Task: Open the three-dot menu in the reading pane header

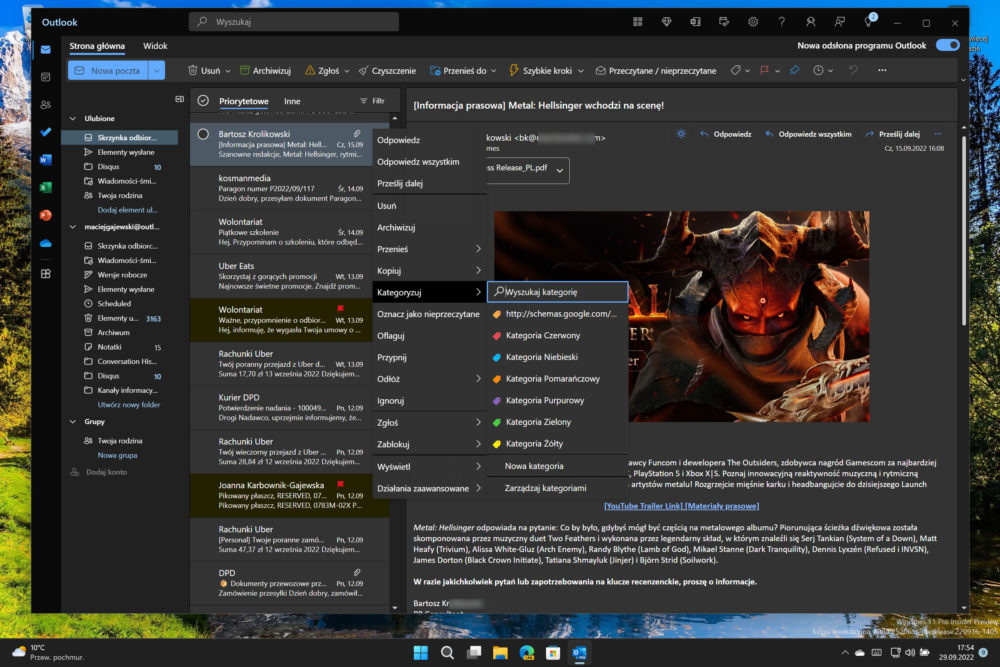Action: click(x=938, y=134)
